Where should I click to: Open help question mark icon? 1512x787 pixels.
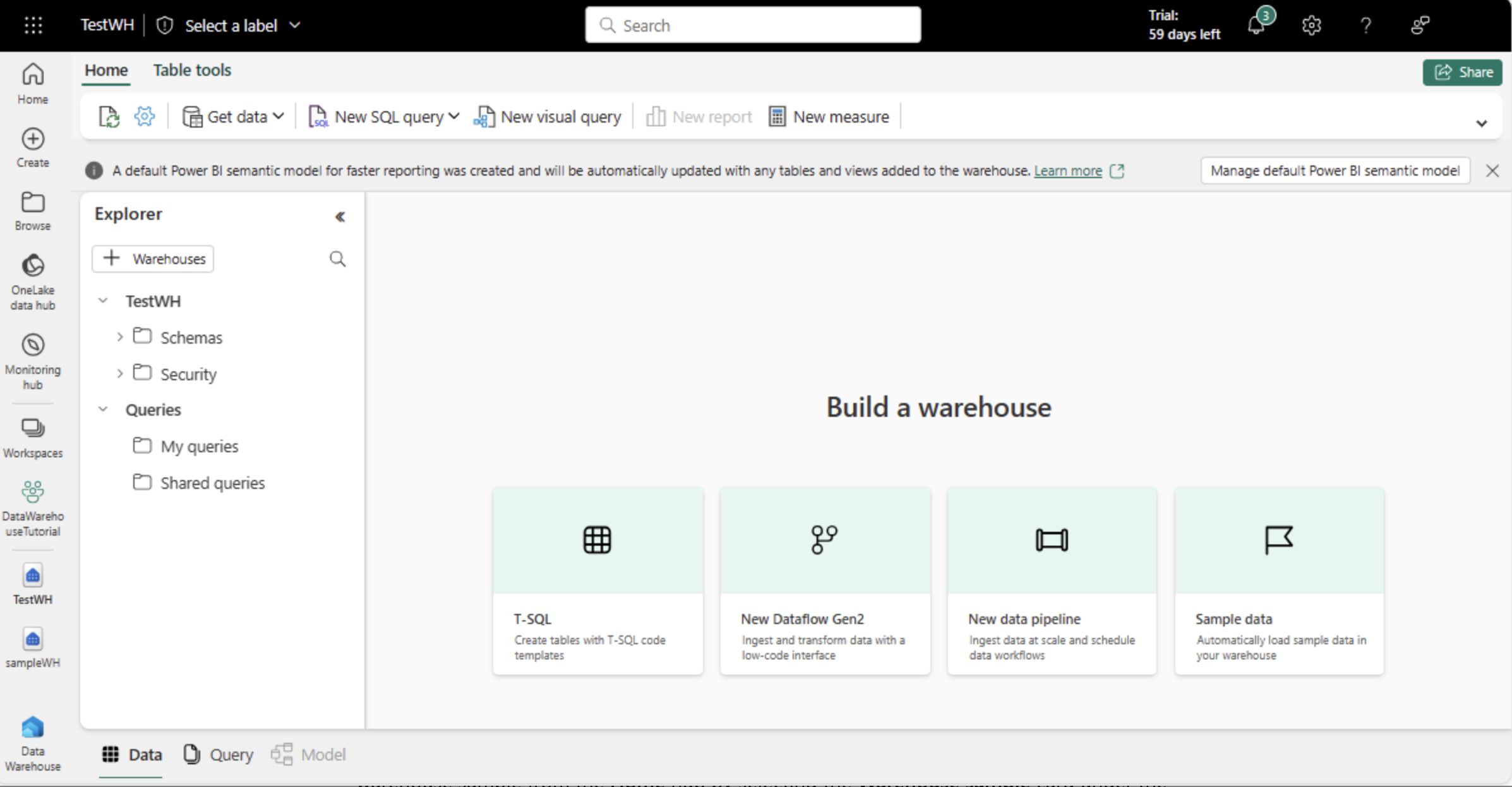tap(1366, 25)
